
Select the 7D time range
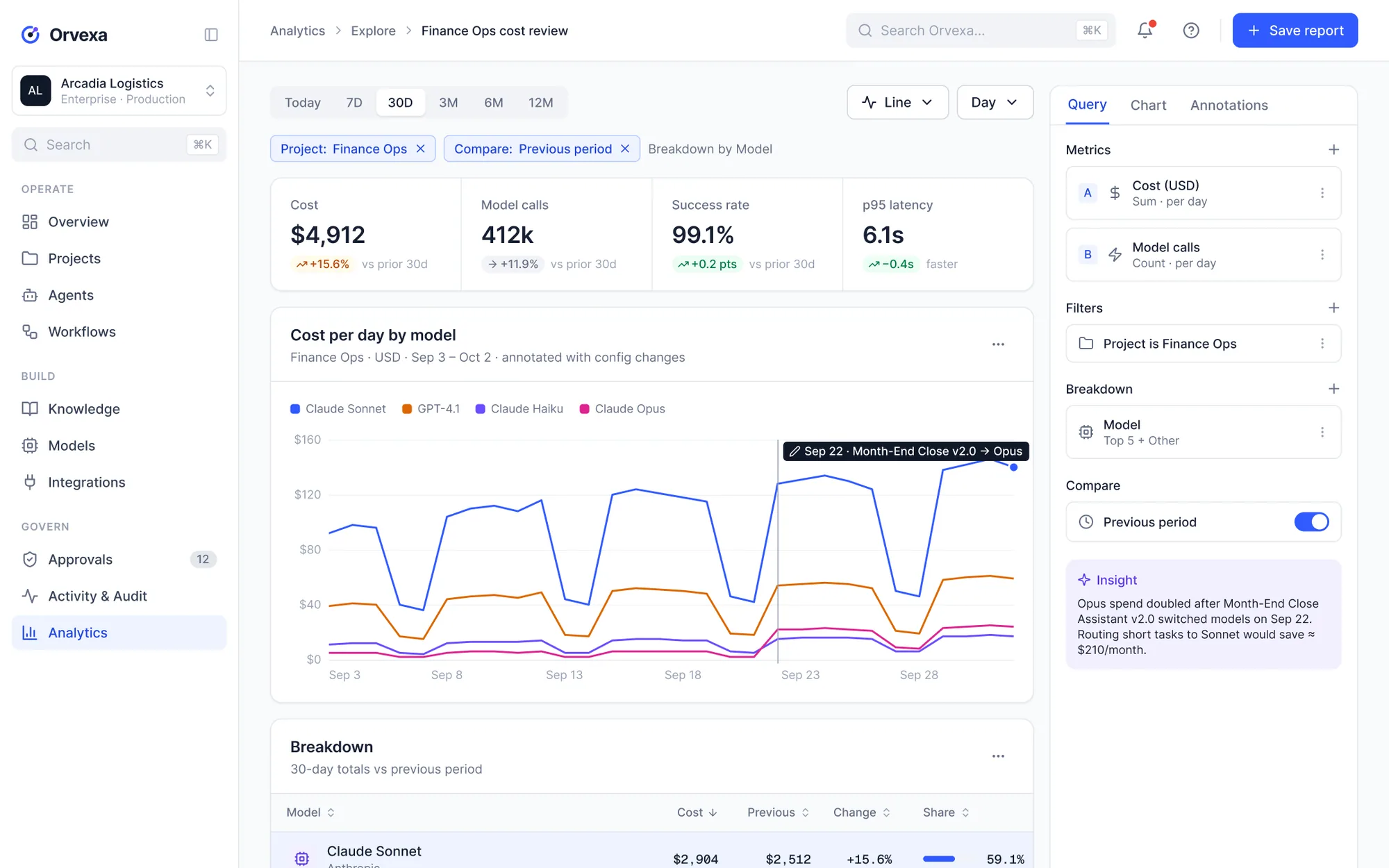pos(354,103)
